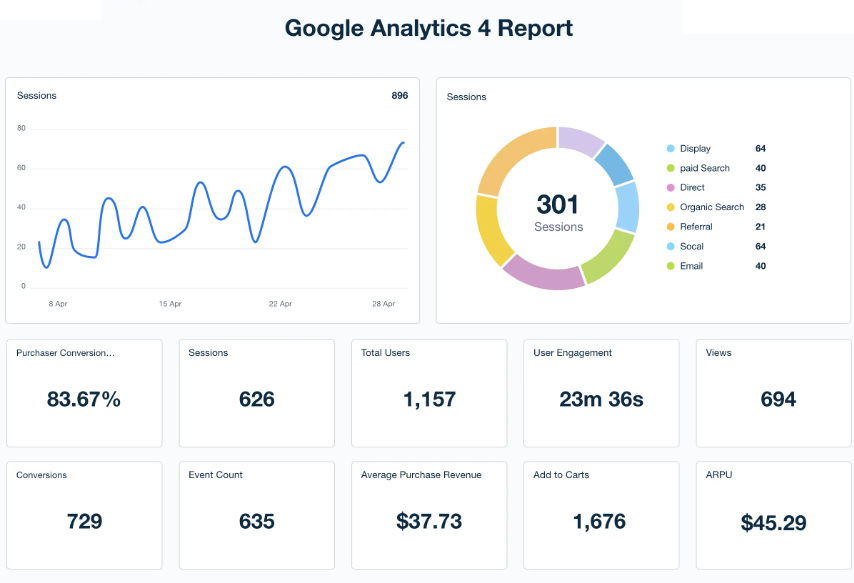854x583 pixels.
Task: Click the User Engagement card title
Action: tap(572, 353)
